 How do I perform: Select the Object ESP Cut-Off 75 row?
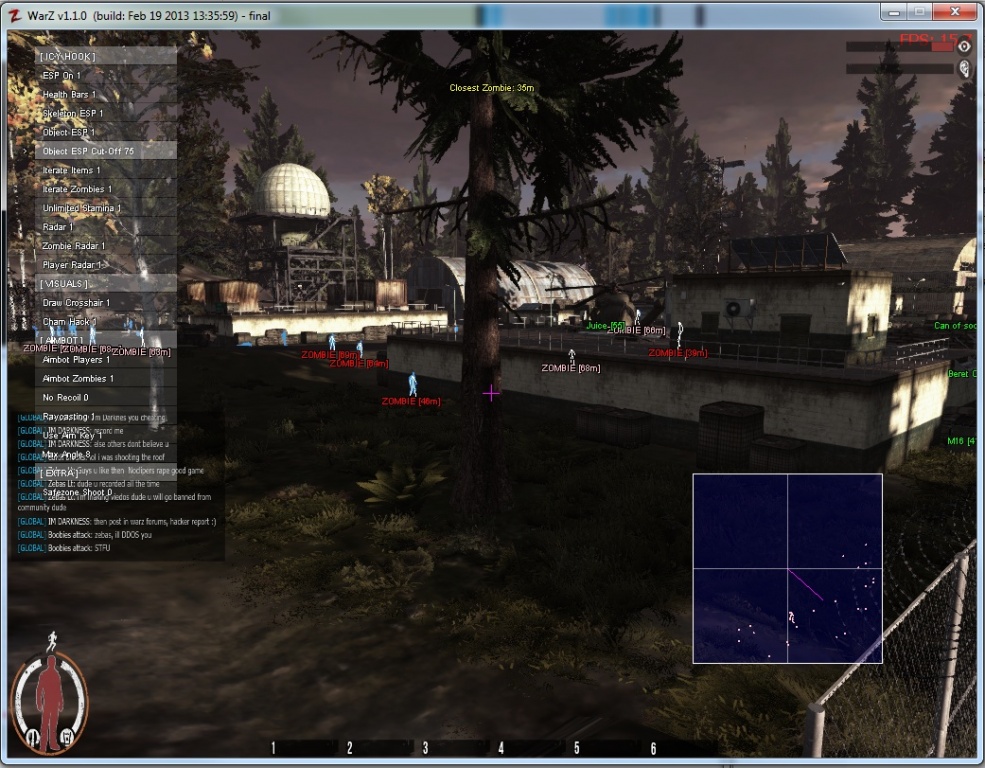click(106, 151)
